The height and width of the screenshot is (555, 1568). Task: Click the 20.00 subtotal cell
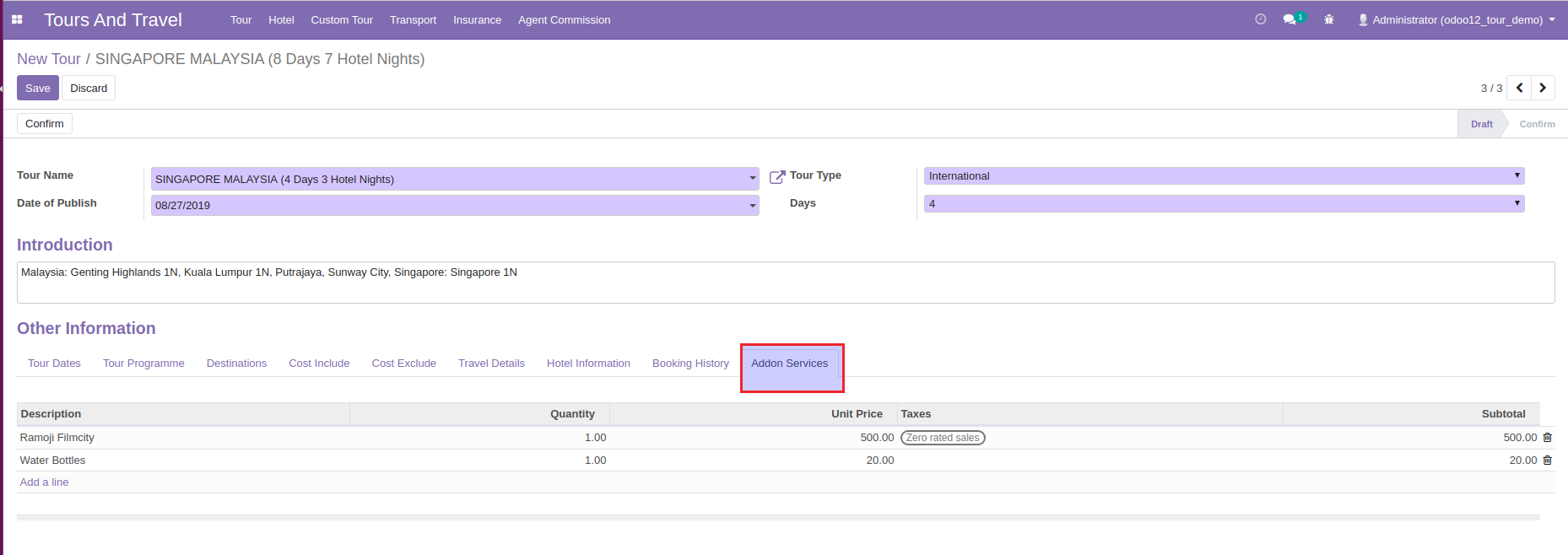1411,461
